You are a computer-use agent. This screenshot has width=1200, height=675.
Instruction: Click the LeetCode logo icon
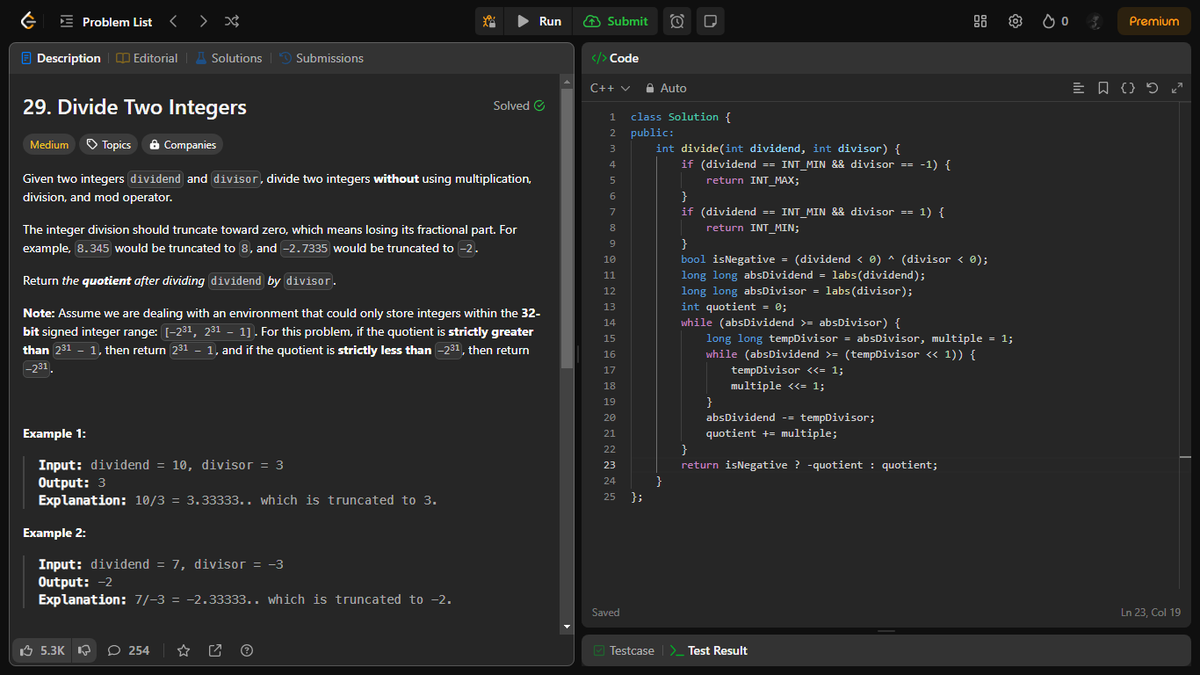tap(30, 21)
